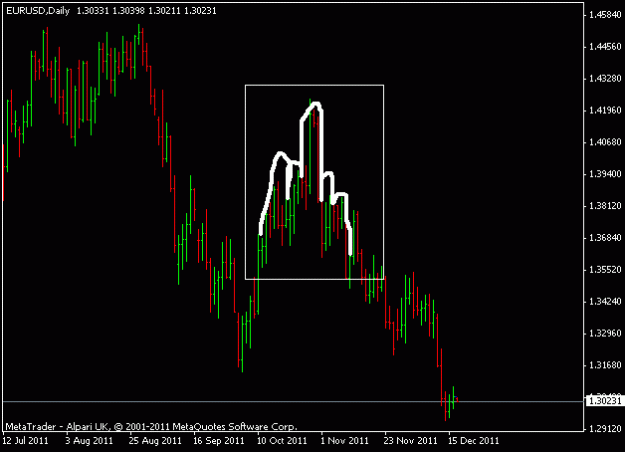
Task: Click the 3 Aug 2011 date label
Action: [x=89, y=441]
